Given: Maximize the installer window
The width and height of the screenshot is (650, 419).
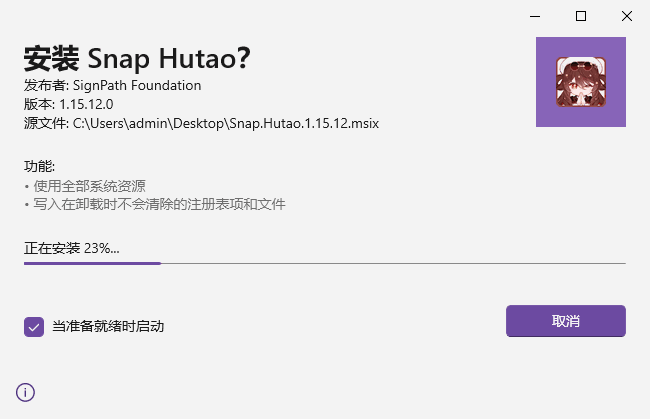Looking at the screenshot, I should coord(580,16).
